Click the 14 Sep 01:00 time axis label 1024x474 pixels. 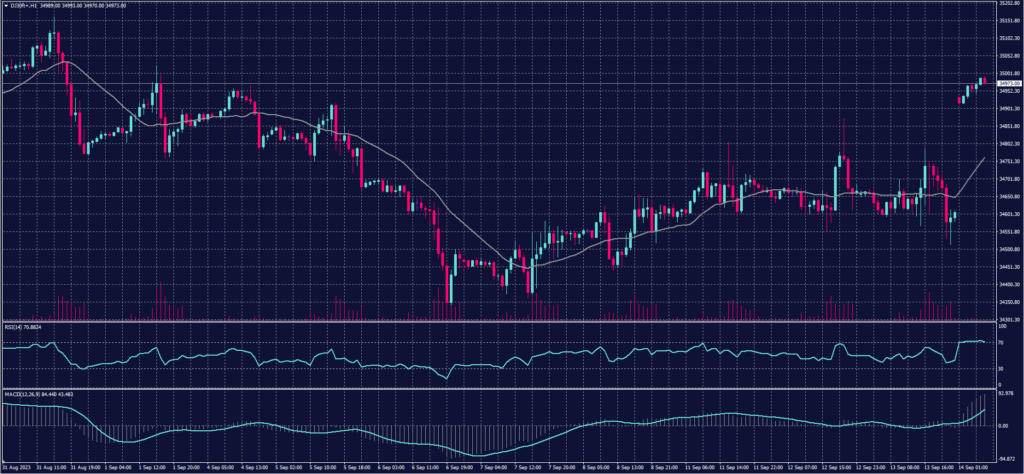pos(973,467)
